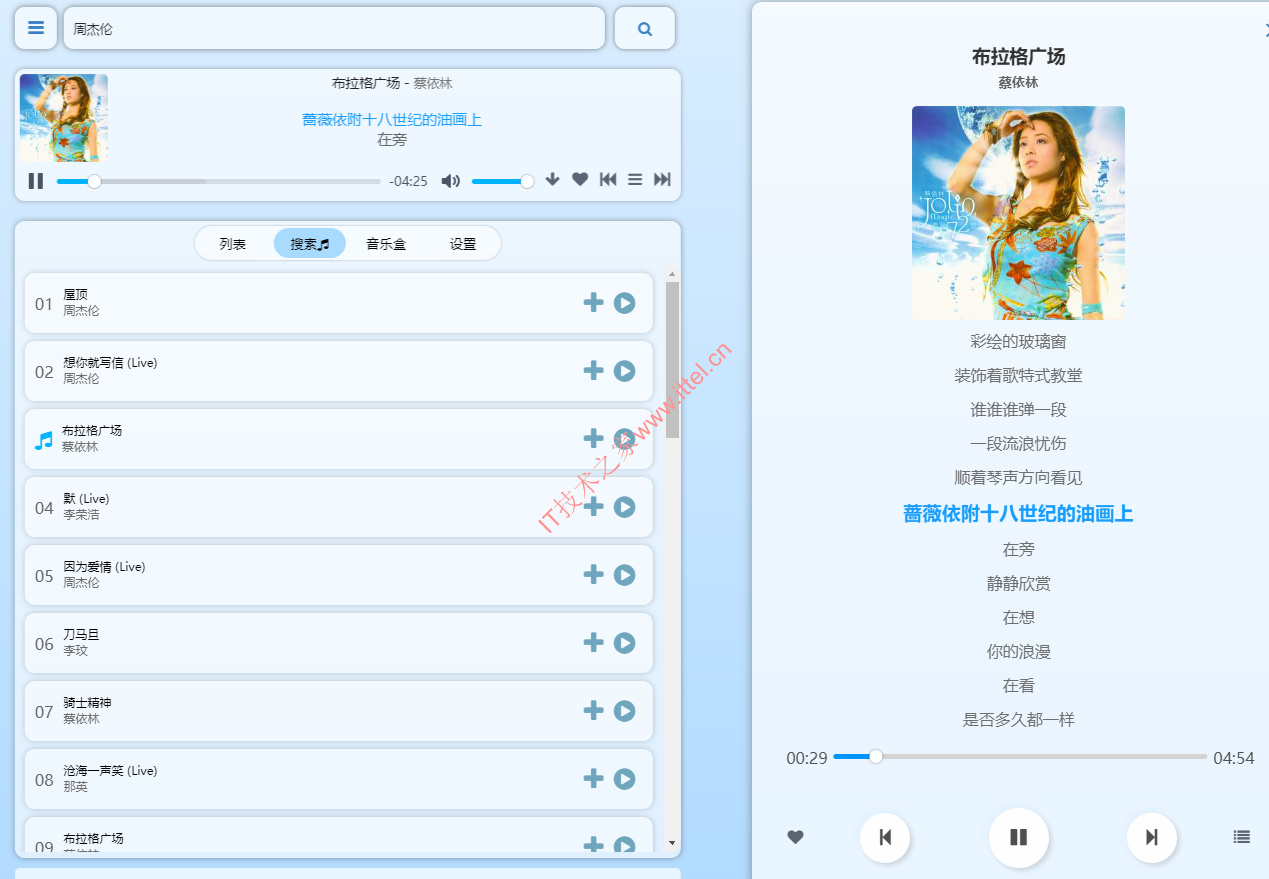Screen dimensions: 1269x879
Task: Click album cover thumbnail in mini player
Action: (x=64, y=118)
